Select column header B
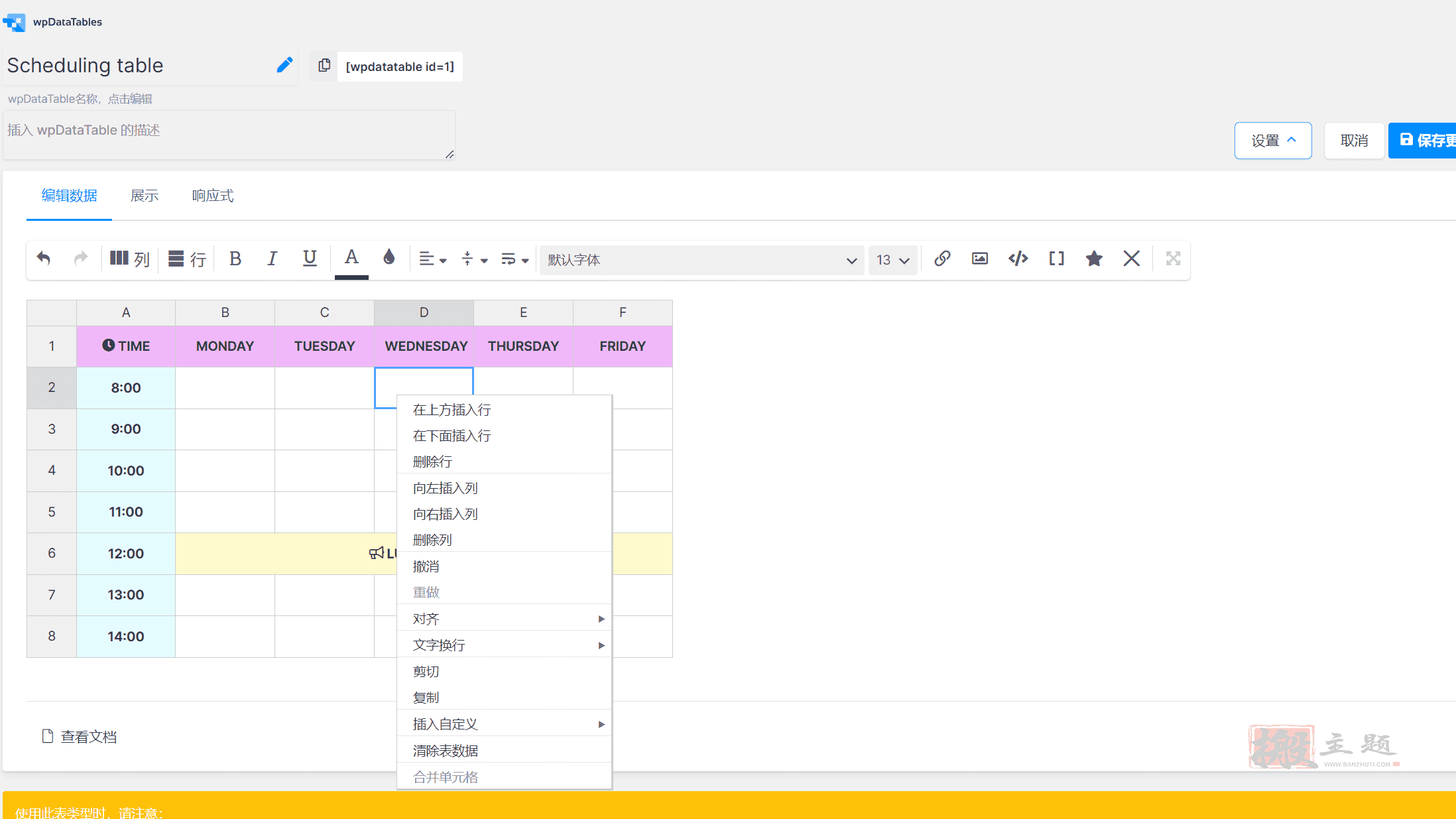1456x819 pixels. (225, 312)
